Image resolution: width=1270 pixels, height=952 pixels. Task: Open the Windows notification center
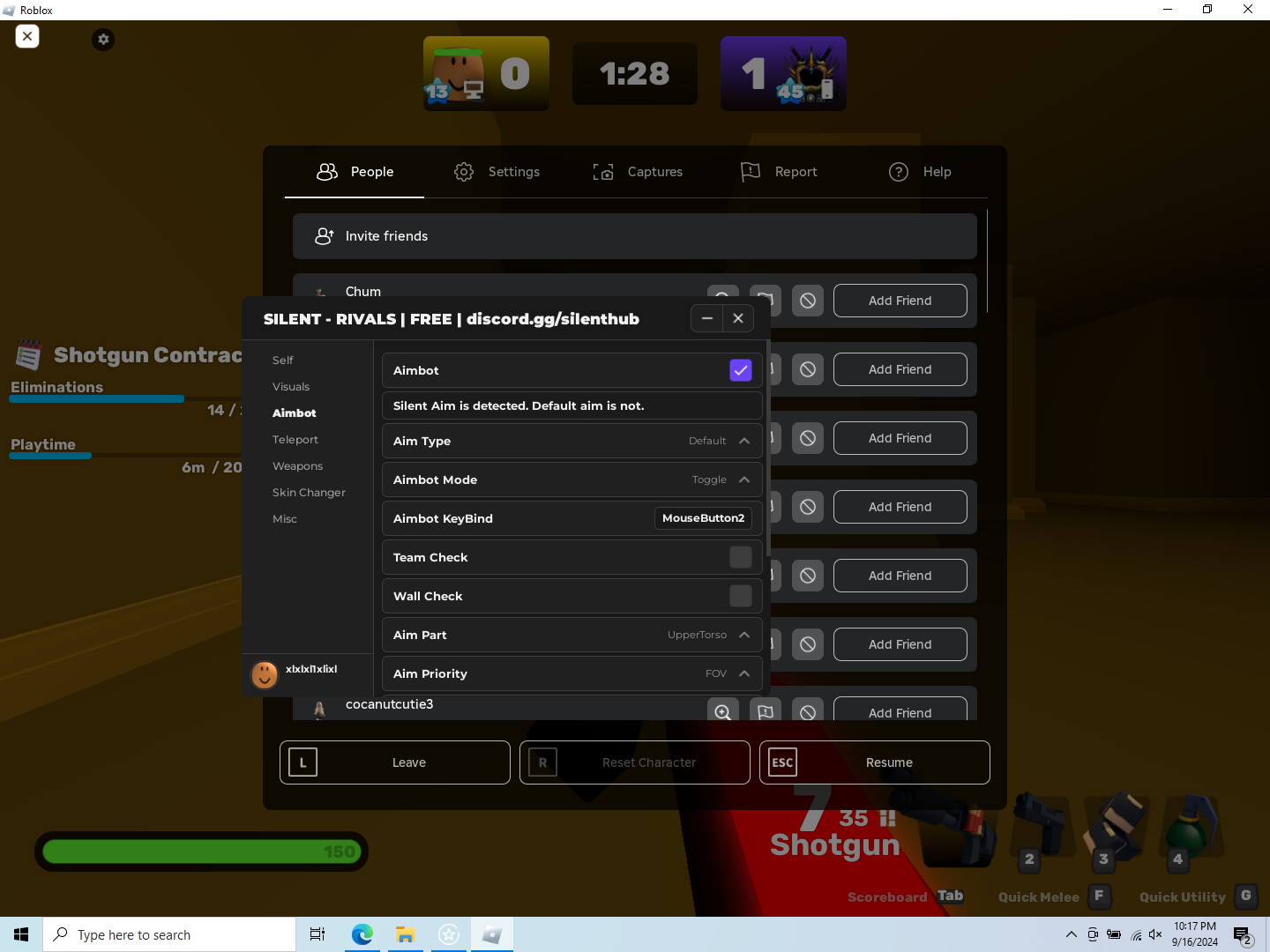tap(1243, 934)
